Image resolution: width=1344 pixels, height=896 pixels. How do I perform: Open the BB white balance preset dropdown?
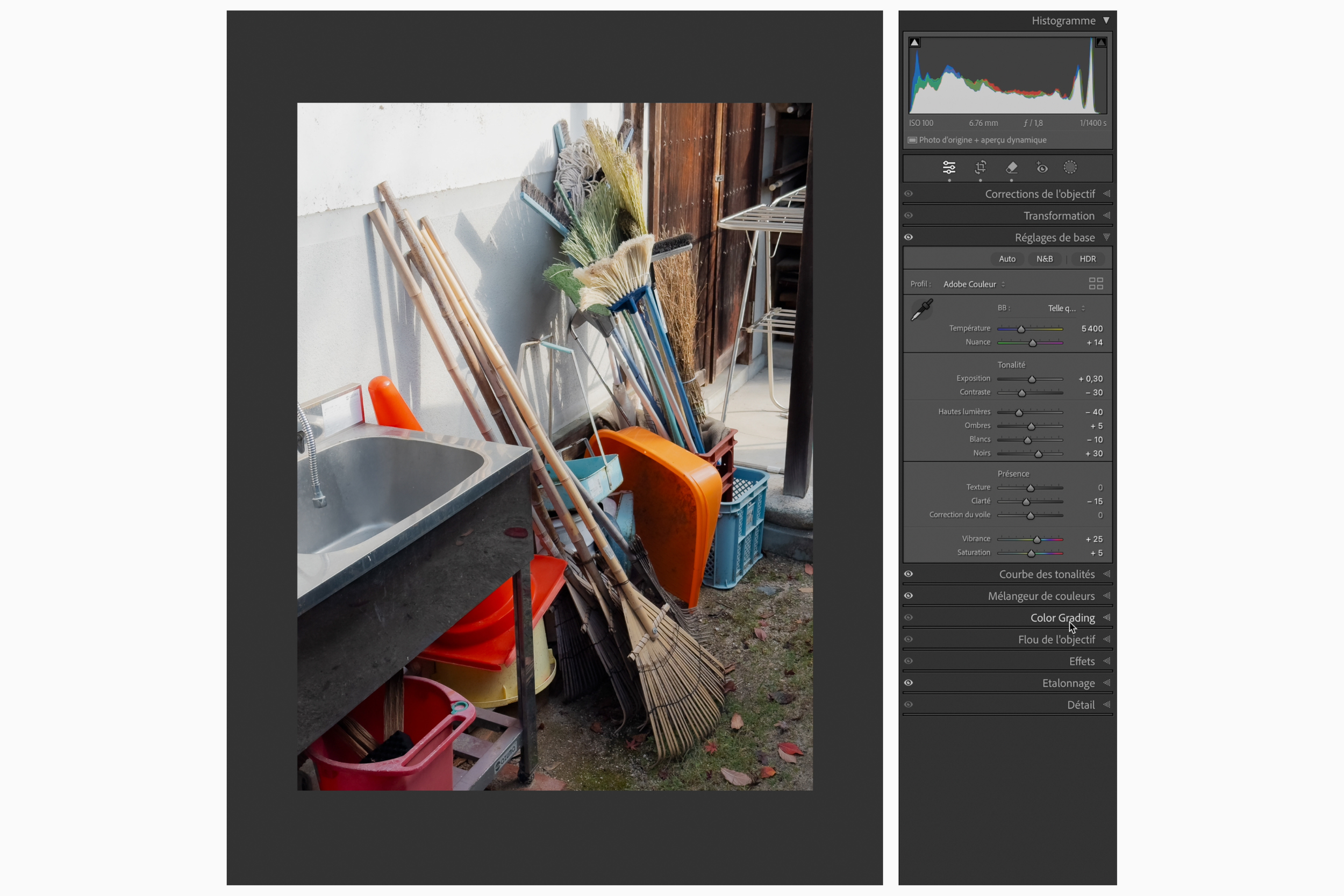1066,308
